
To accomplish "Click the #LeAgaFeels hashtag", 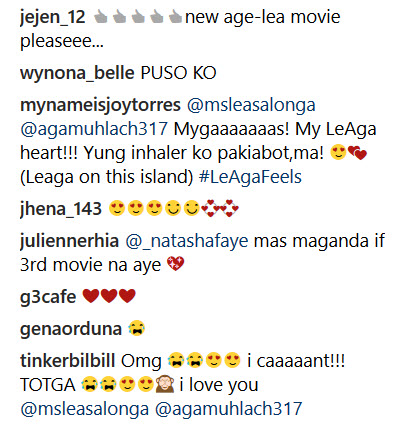I will (x=250, y=177).
